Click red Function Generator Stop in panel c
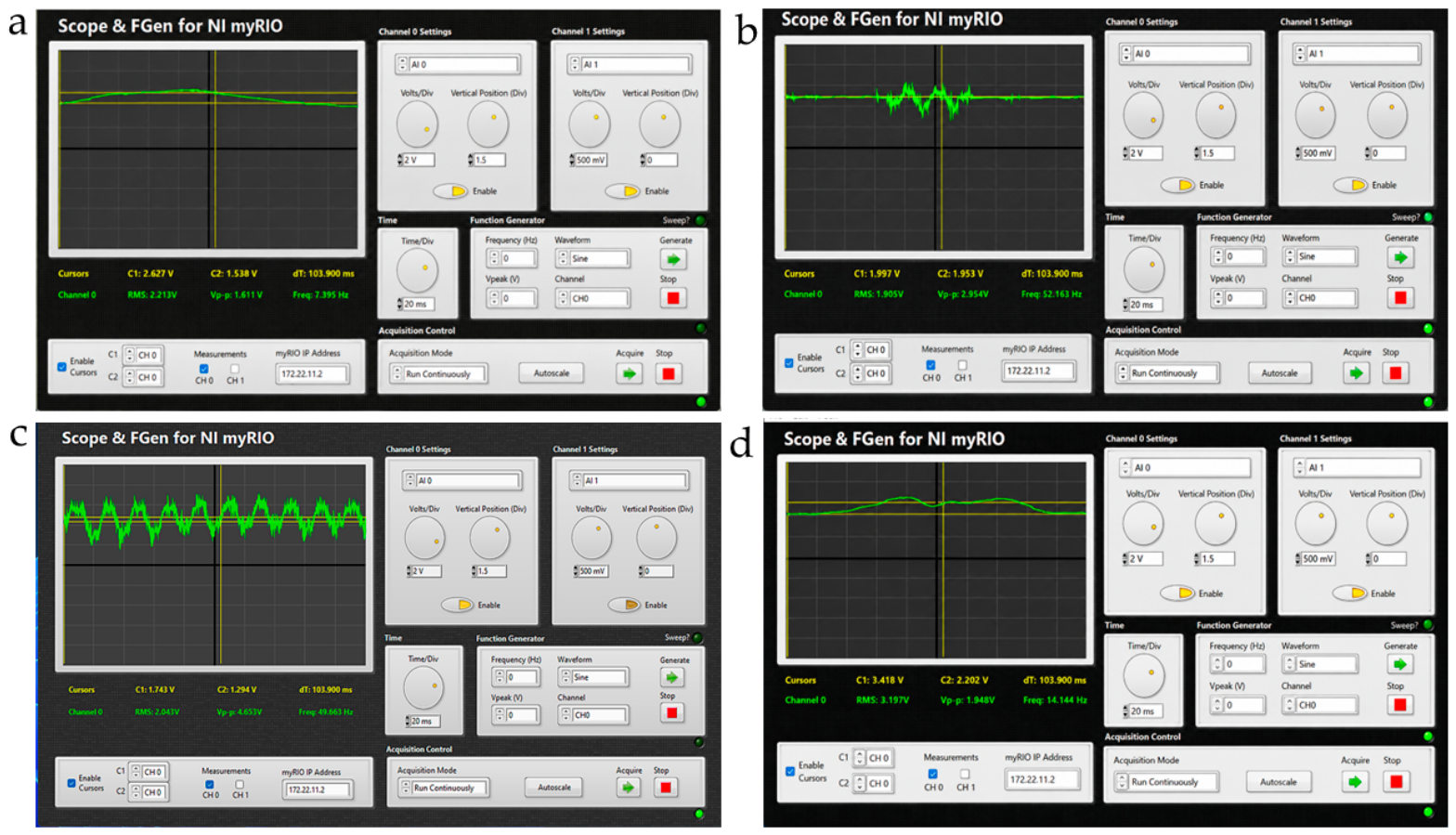Screen dimensions: 1456x835 click(x=671, y=712)
